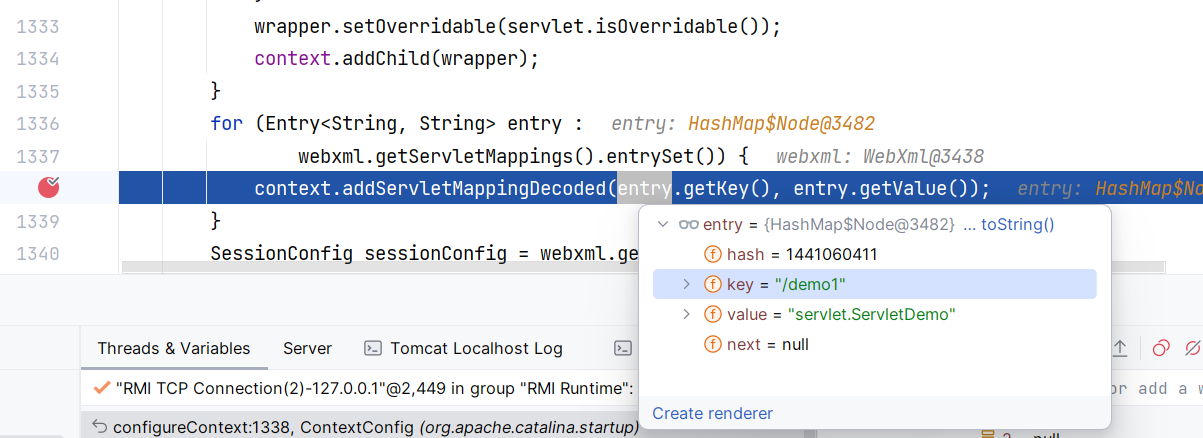
Task: Click the horizontal scrollbar below the editor
Action: click(380, 268)
